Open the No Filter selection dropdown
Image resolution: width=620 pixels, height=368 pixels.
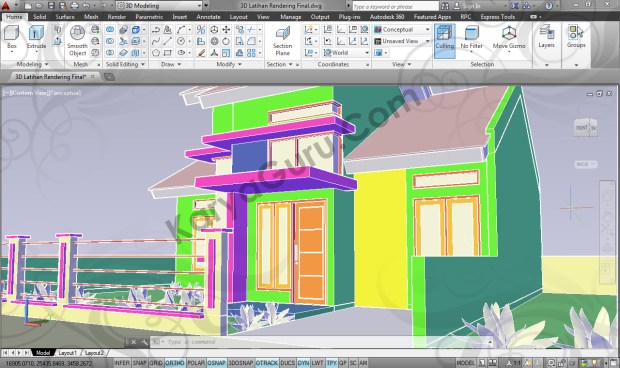point(471,38)
